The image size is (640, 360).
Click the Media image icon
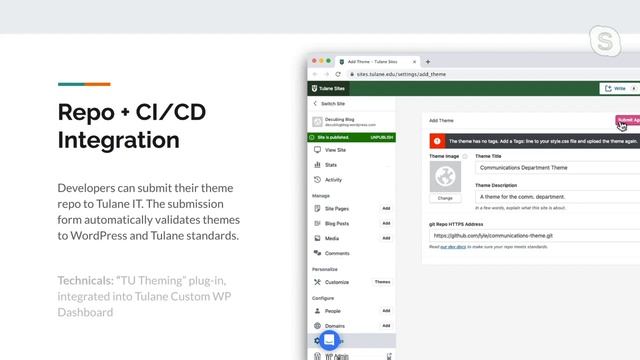318,238
